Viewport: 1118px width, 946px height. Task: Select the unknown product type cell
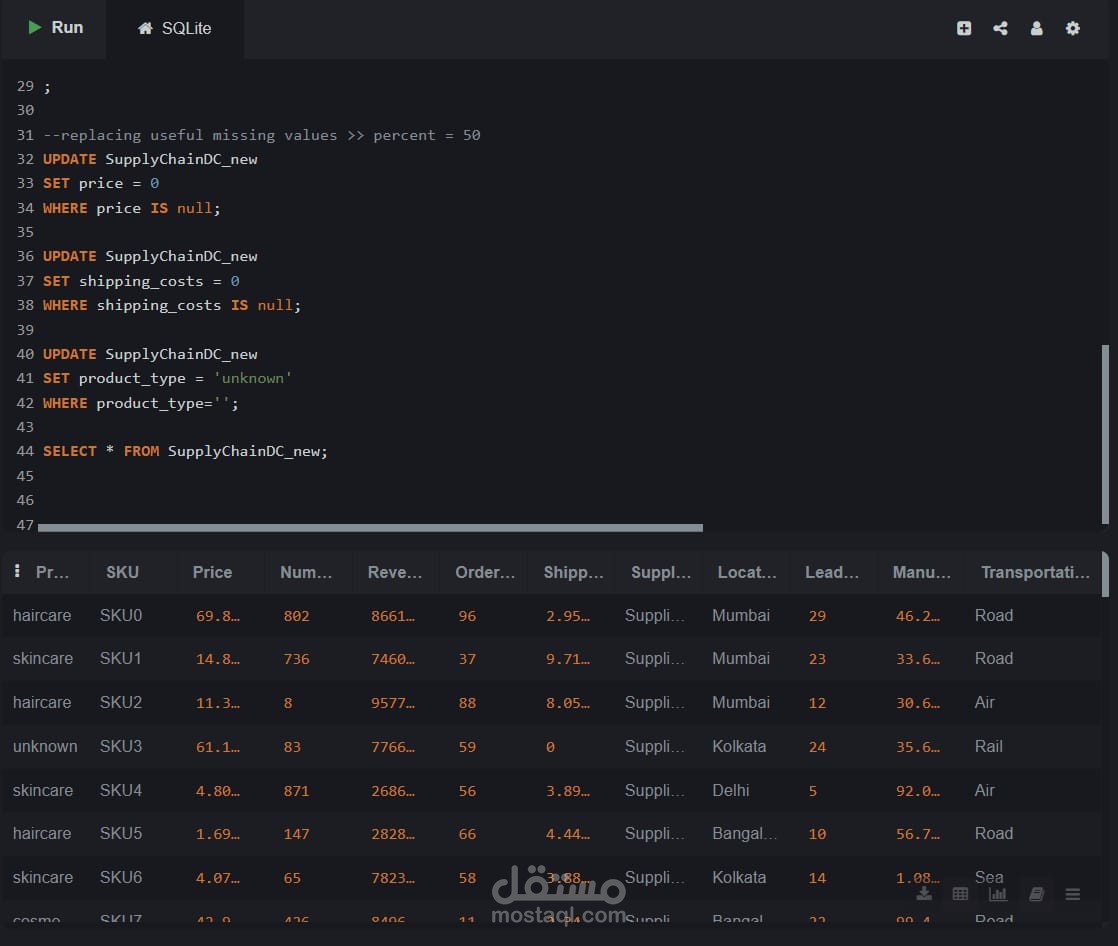point(45,746)
